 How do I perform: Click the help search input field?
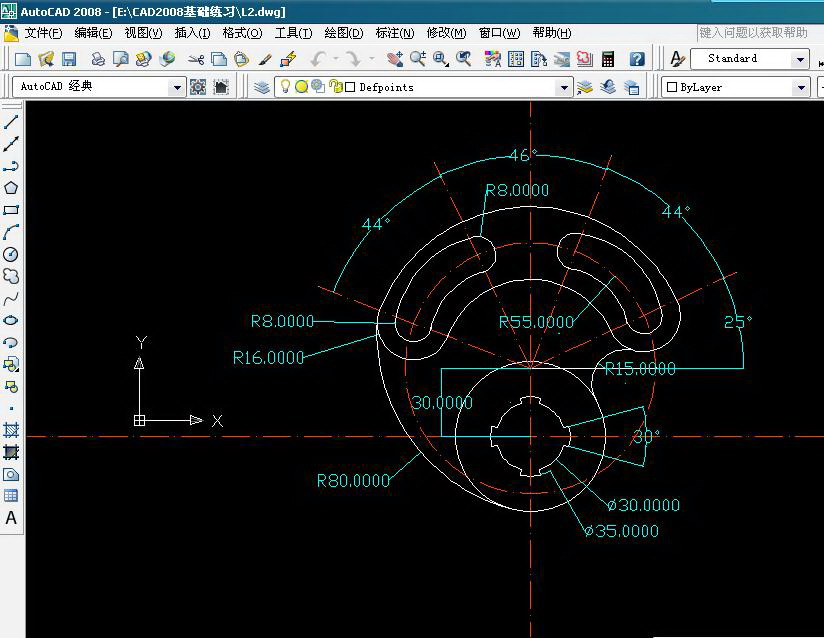point(760,33)
